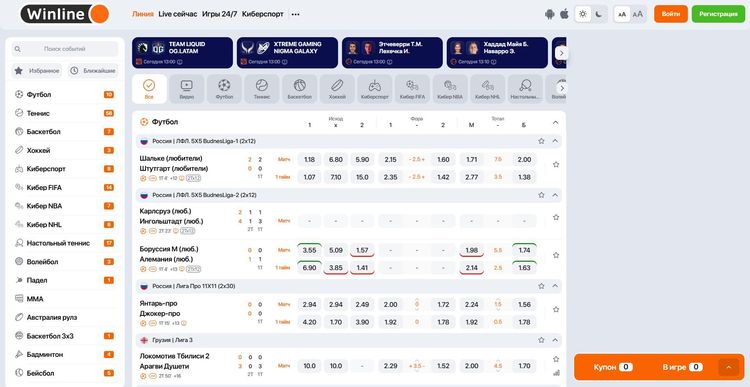Image resolution: width=750 pixels, height=387 pixels.
Task: Open Игры 24/7 tab
Action: pos(220,14)
